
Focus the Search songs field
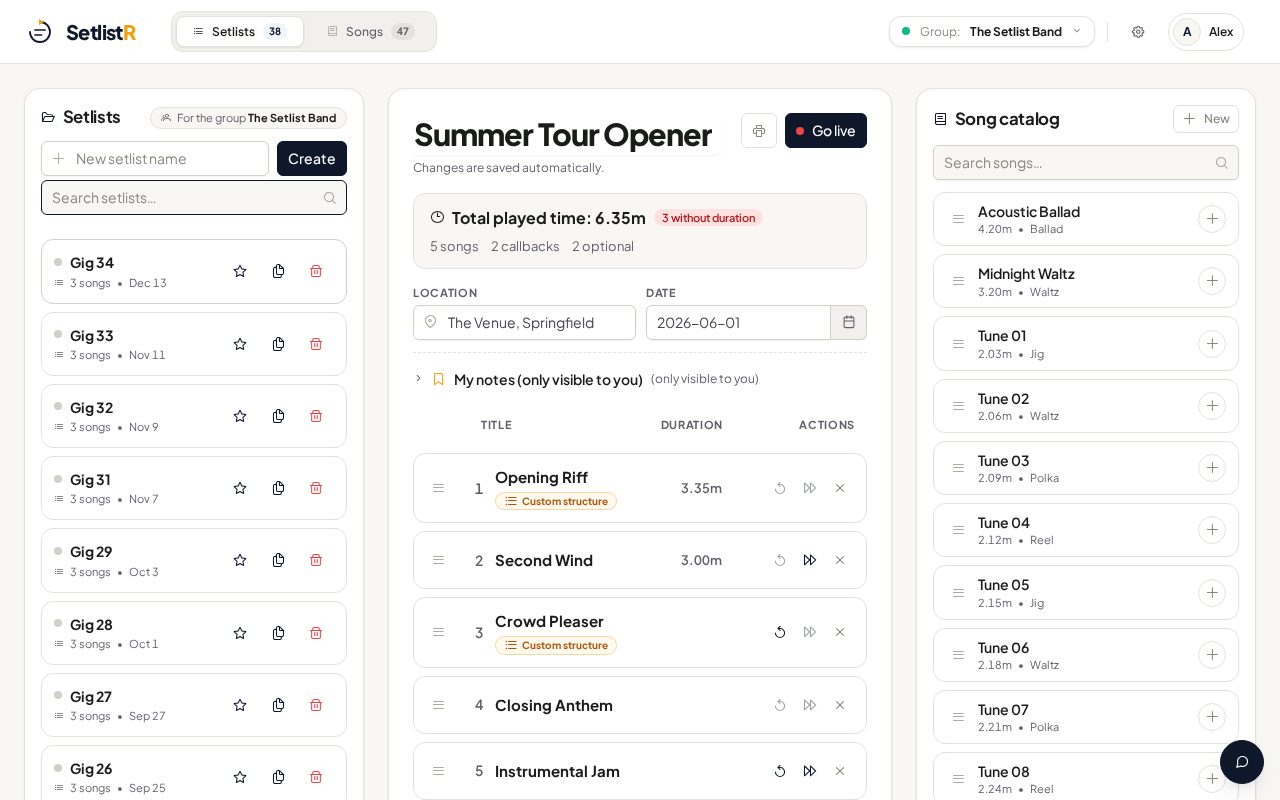[1086, 163]
